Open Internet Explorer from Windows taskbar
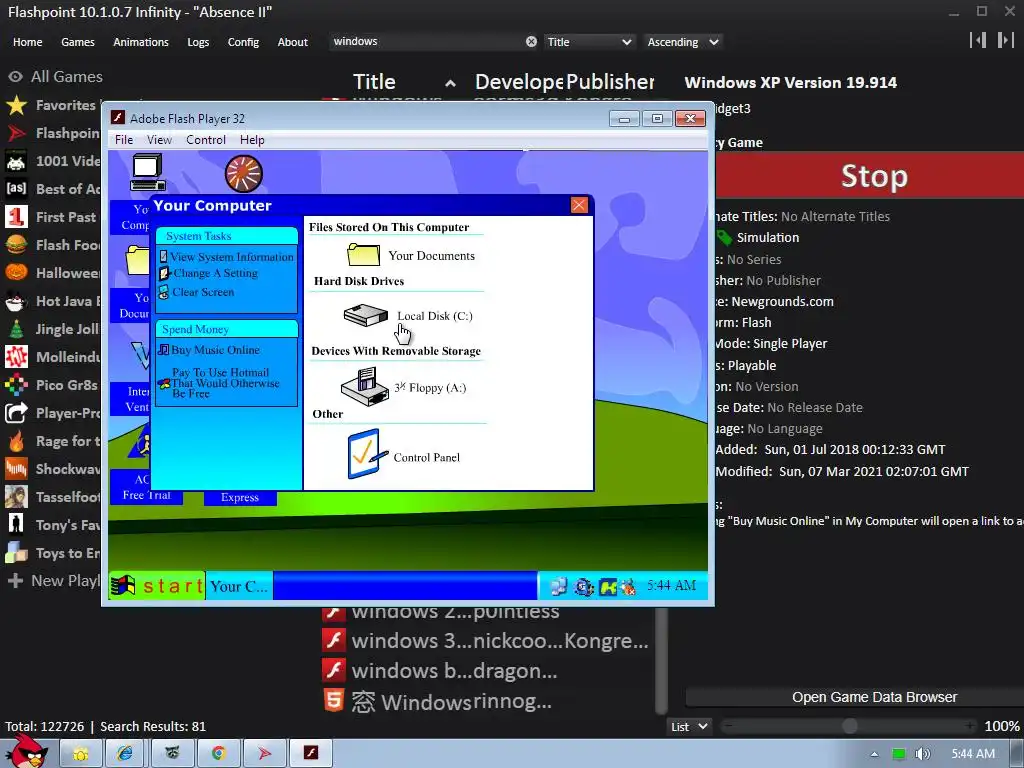Viewport: 1024px width, 768px height. pyautogui.click(x=125, y=754)
